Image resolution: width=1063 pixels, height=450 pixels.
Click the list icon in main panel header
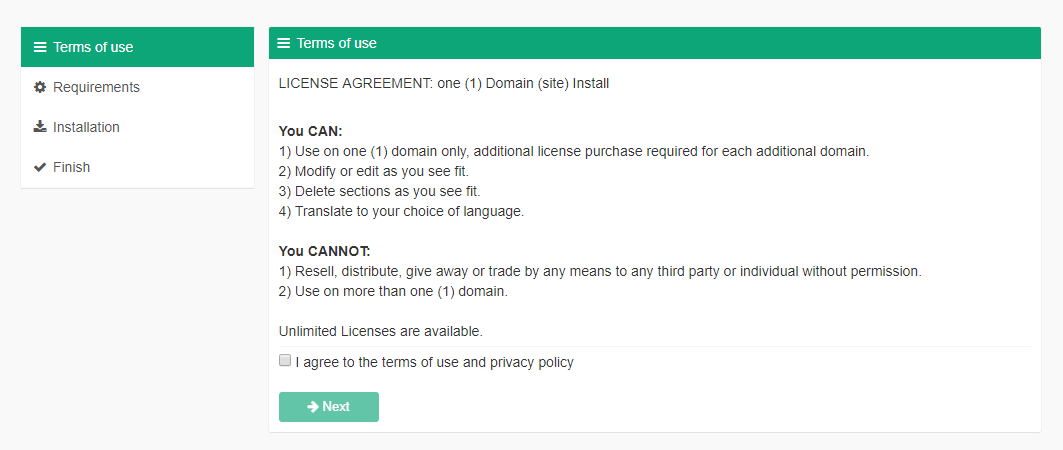coord(284,43)
